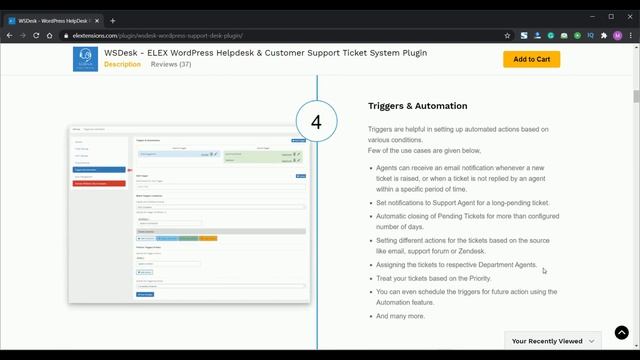
Task: Expand Your Recently Viewed panel
Action: [x=553, y=341]
